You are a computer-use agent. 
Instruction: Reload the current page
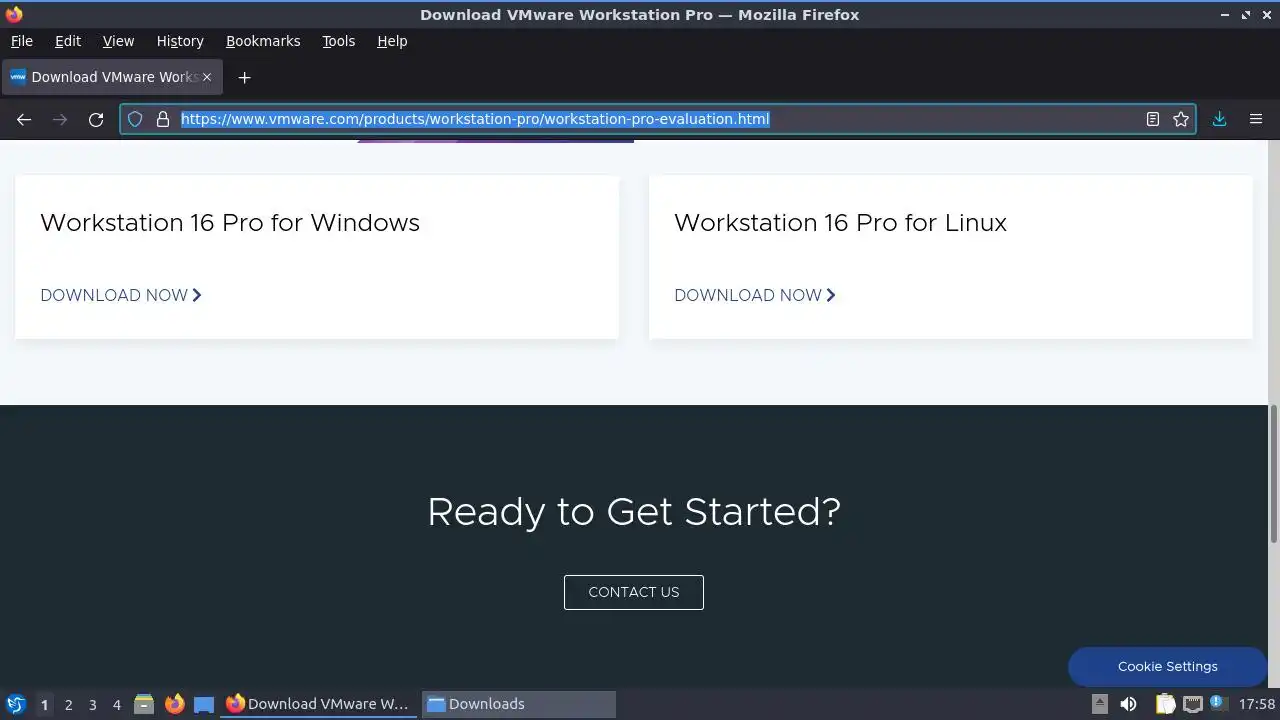96,119
